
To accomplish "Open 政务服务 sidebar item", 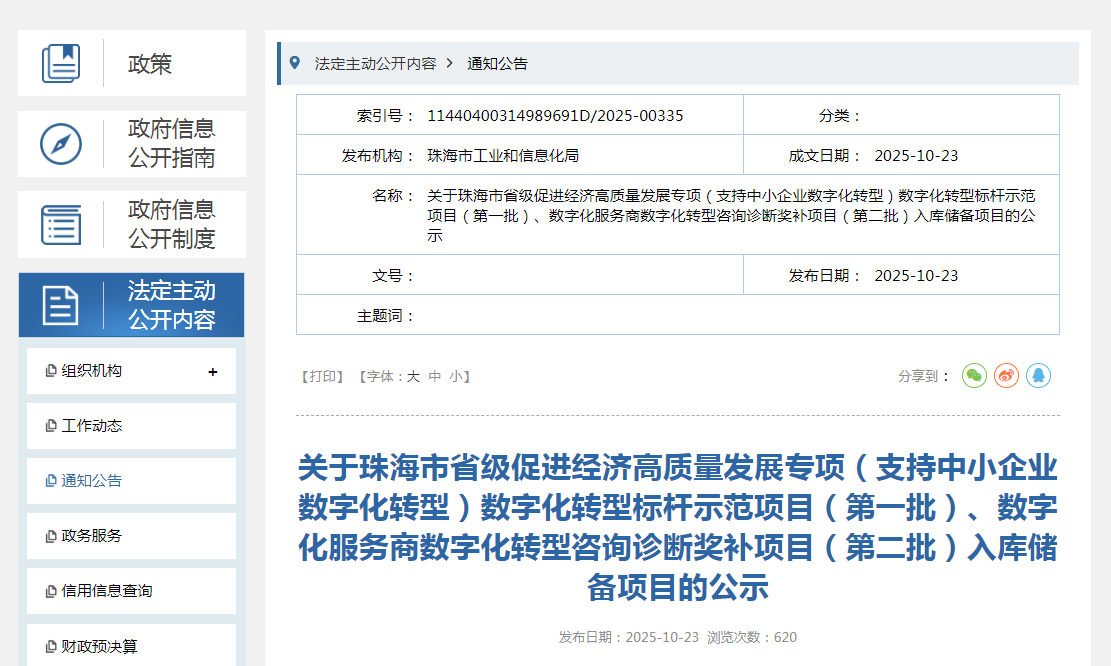I will 91,536.
